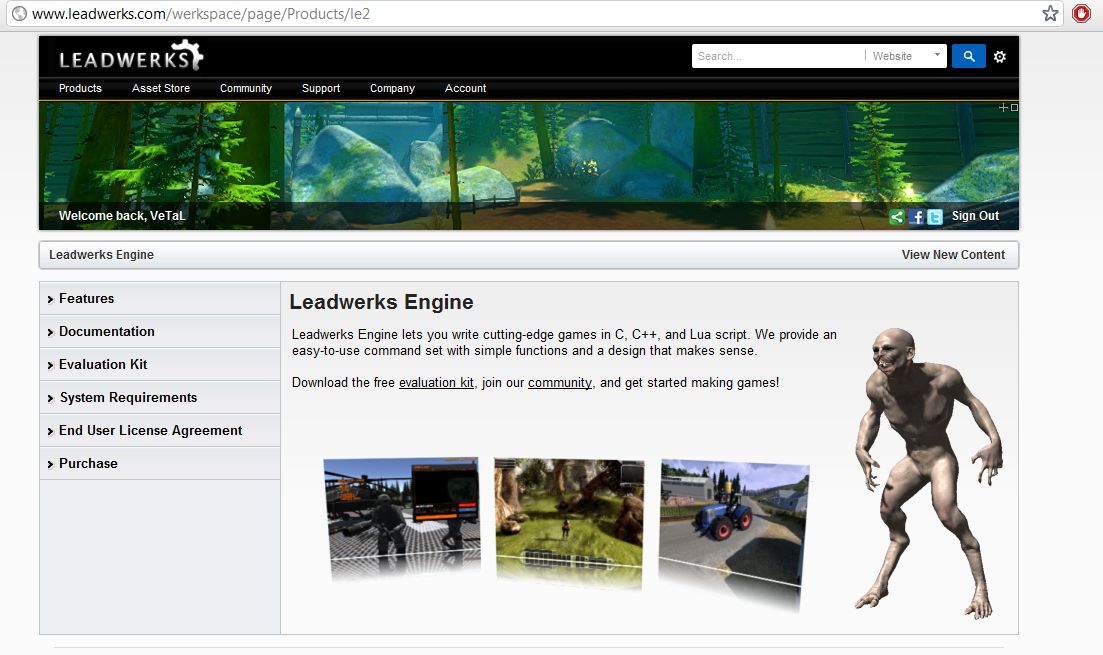Click the green share icon

click(897, 217)
